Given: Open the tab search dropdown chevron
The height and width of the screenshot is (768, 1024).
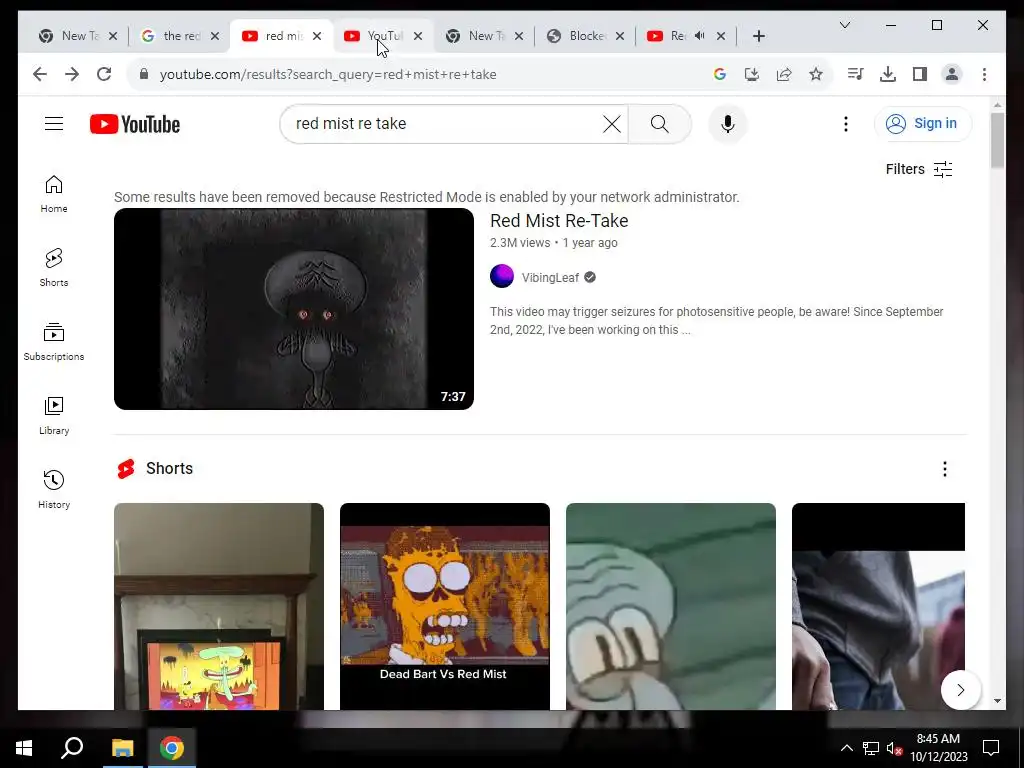Looking at the screenshot, I should coord(844,25).
